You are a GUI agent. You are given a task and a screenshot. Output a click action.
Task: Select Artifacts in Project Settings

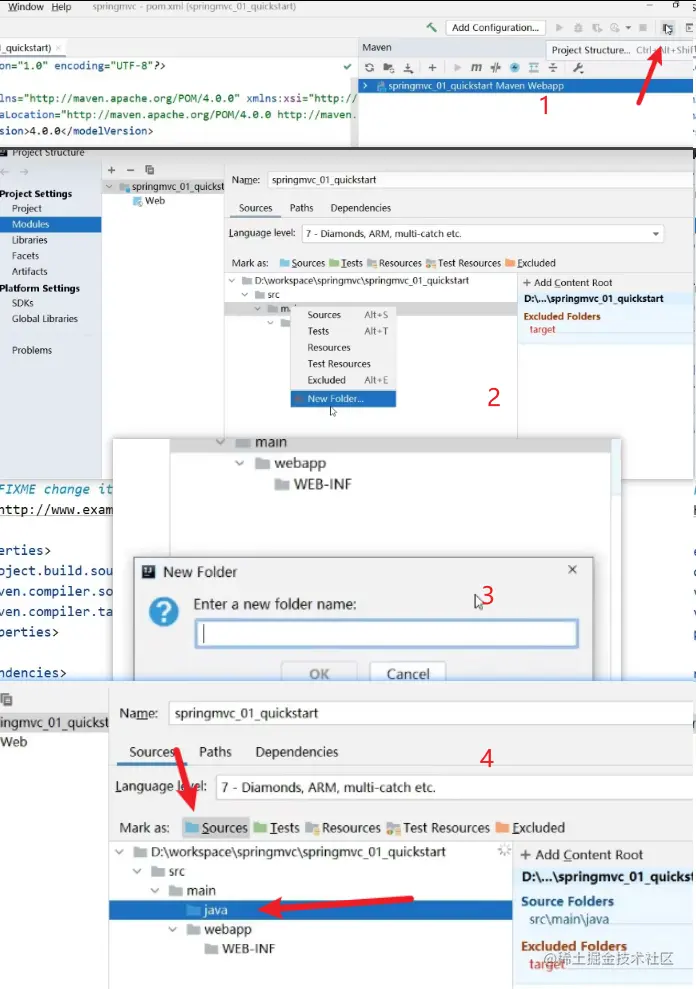[x=30, y=272]
